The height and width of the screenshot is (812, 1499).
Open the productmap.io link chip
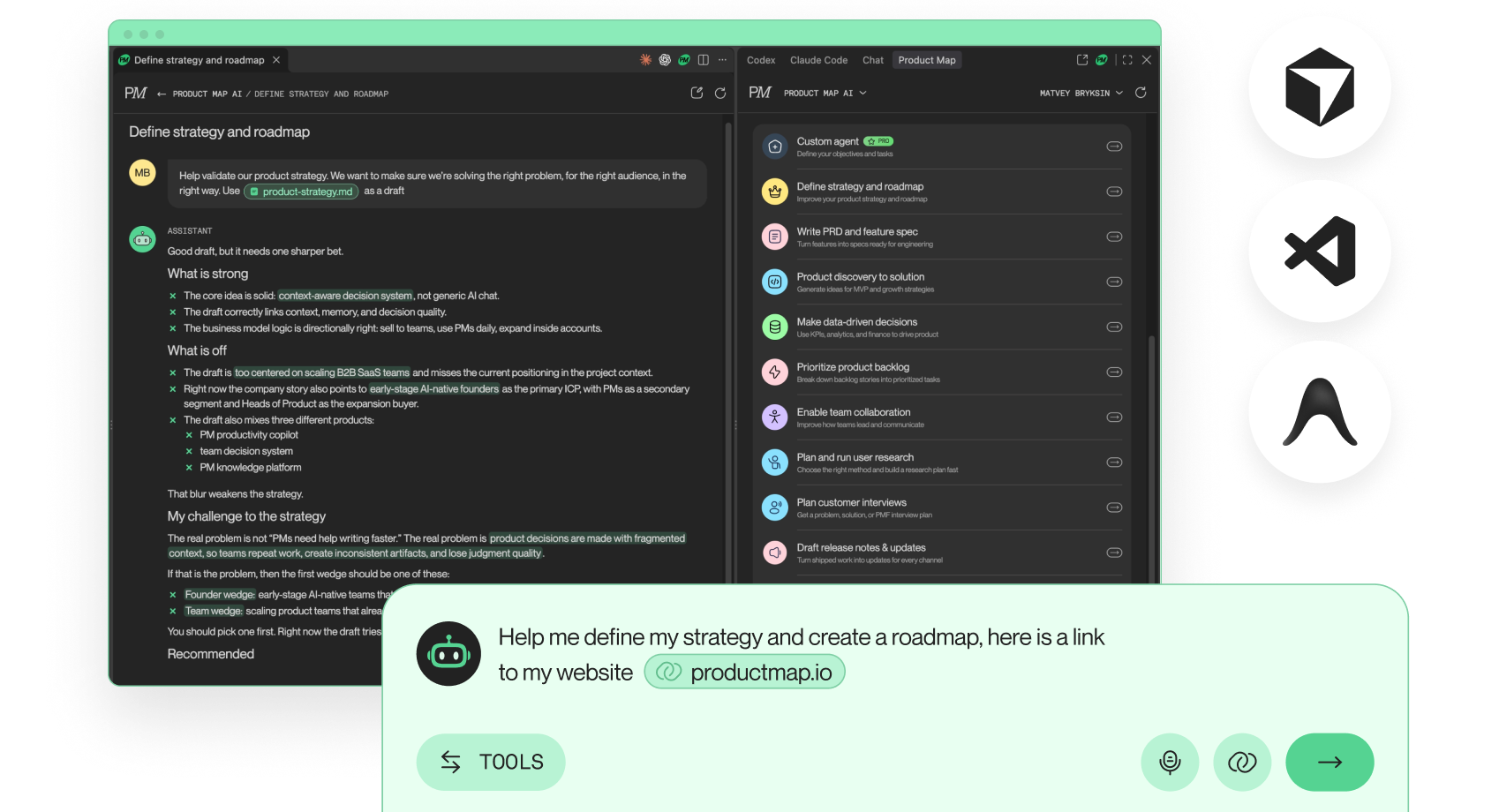click(x=744, y=672)
